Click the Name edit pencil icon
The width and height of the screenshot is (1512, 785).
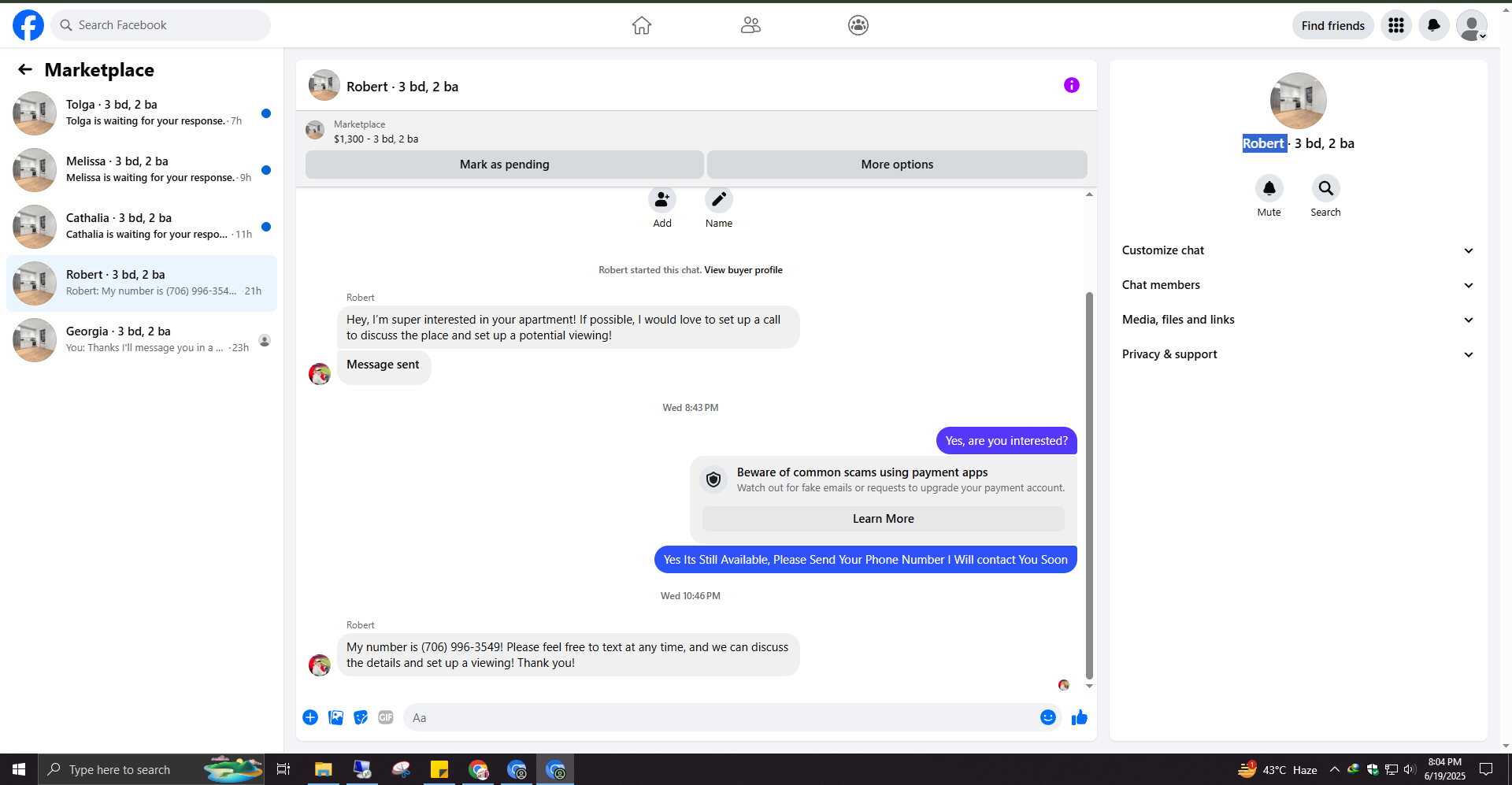pos(719,200)
